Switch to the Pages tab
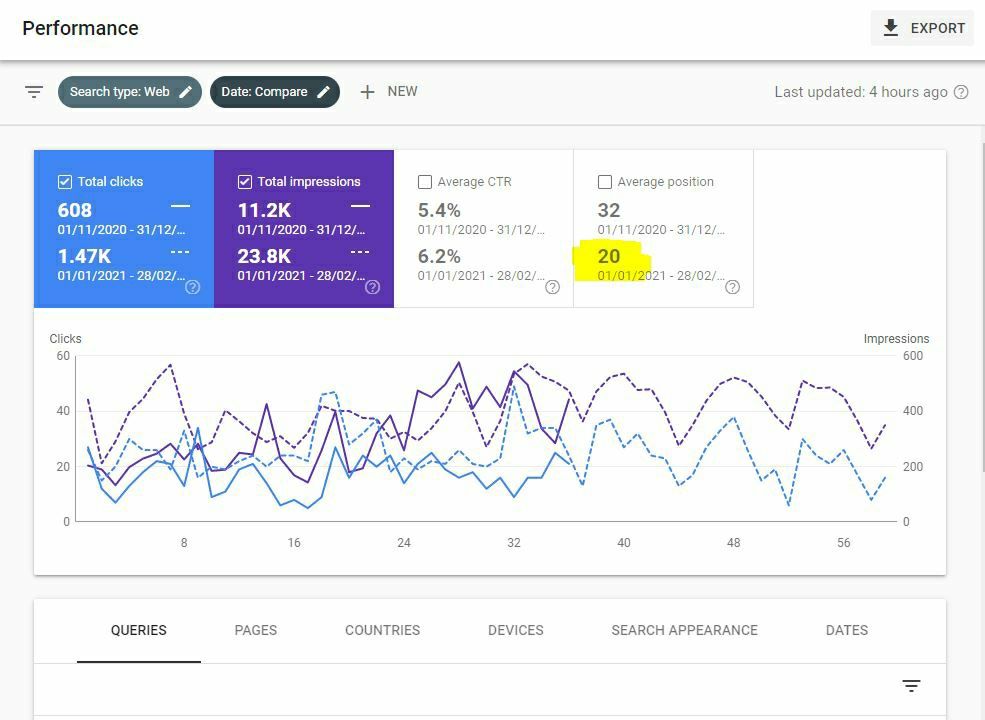985x720 pixels. (x=255, y=630)
